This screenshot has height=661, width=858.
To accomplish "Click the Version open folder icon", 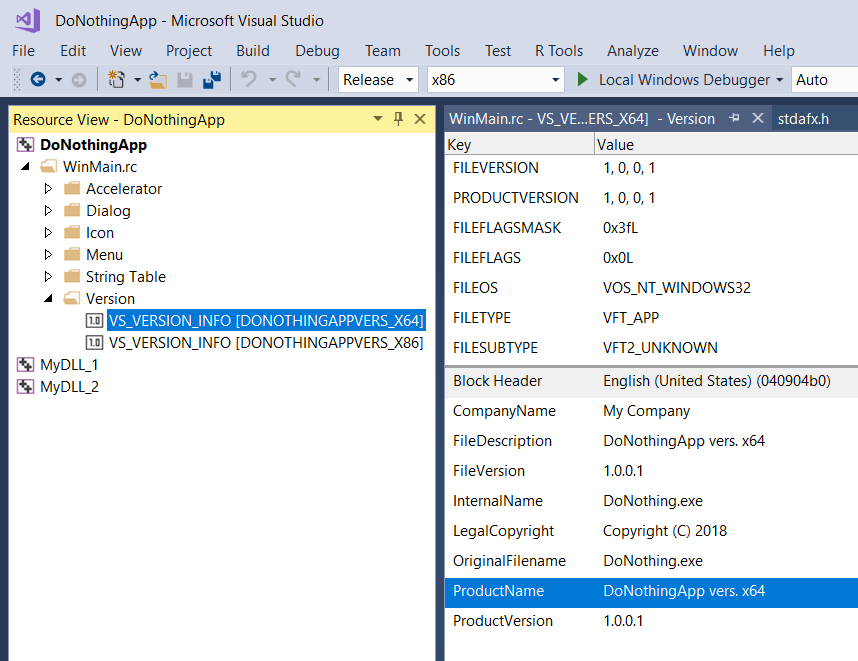I will [72, 298].
